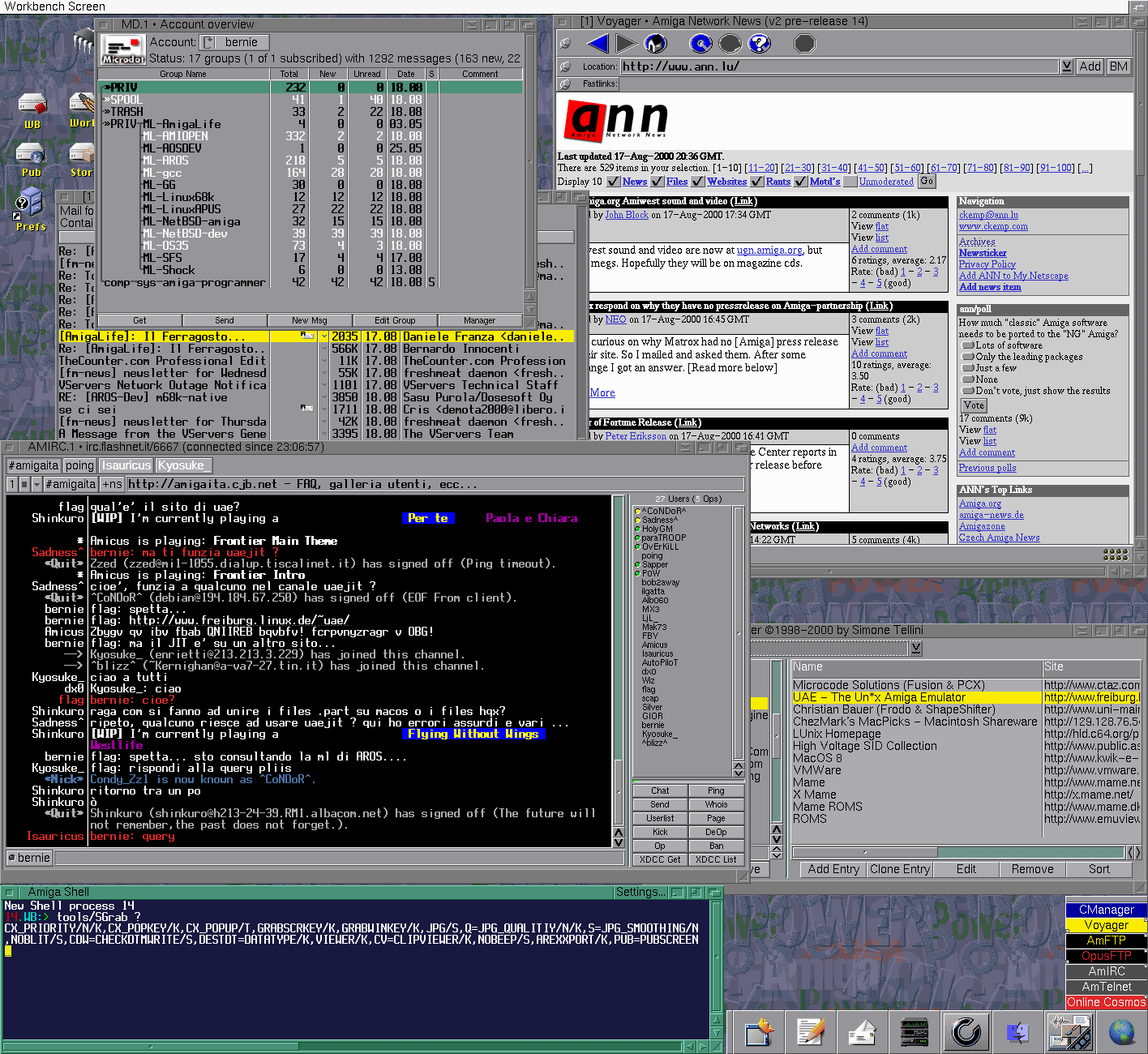Screen dimensions: 1148x1054
Task: Open the home page icon in Voyager
Action: tap(655, 44)
